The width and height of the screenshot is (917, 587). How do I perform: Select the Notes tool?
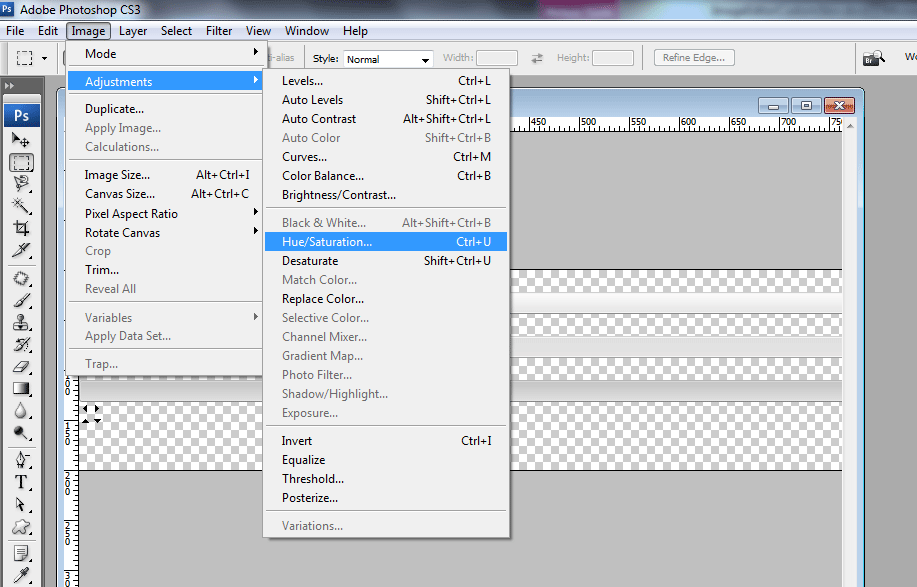click(x=21, y=553)
